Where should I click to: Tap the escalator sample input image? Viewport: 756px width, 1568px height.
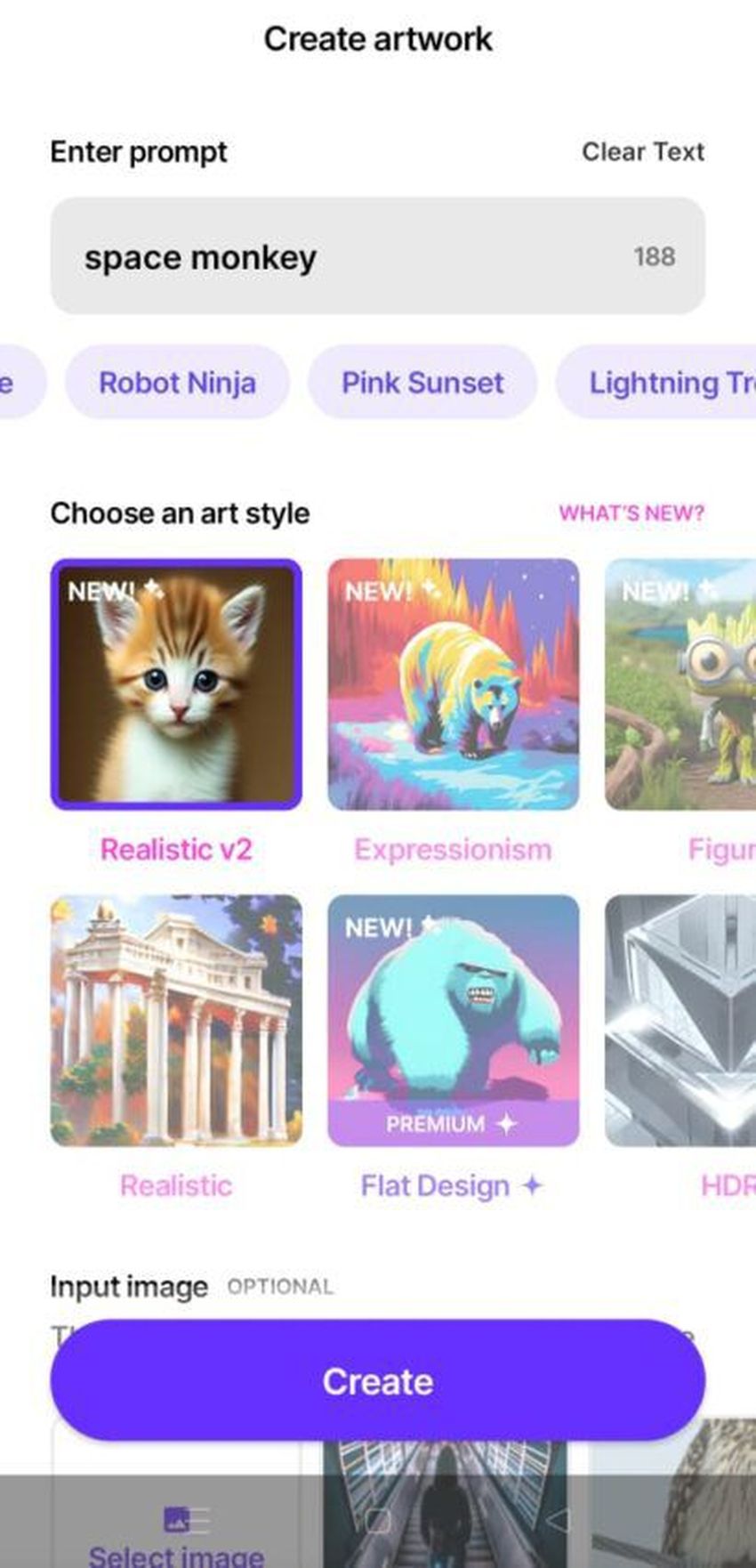445,1504
